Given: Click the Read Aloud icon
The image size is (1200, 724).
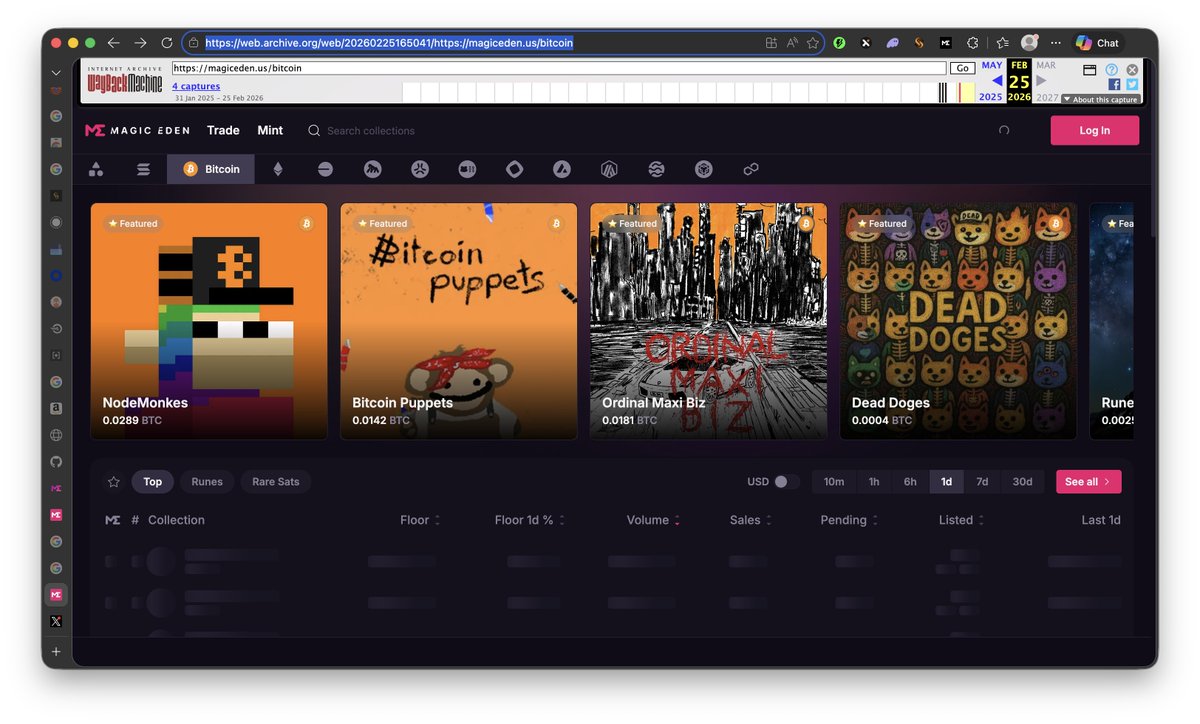Looking at the screenshot, I should [x=792, y=43].
